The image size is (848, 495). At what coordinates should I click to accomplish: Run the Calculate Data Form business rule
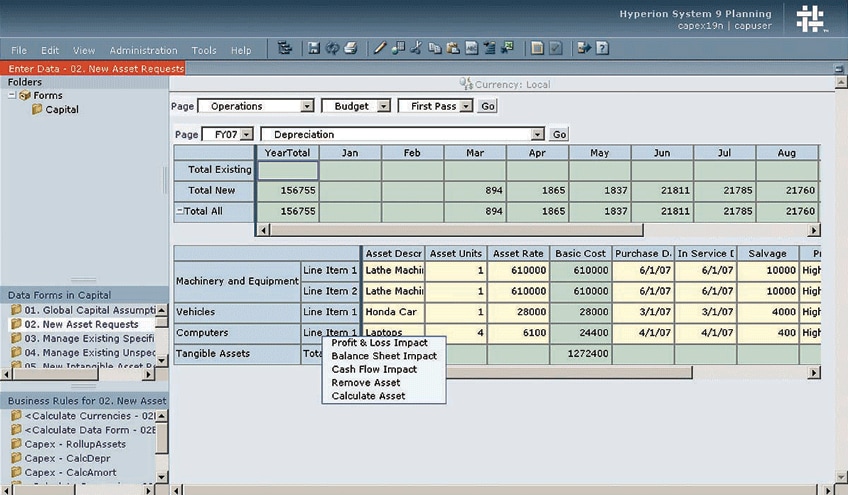(89, 430)
